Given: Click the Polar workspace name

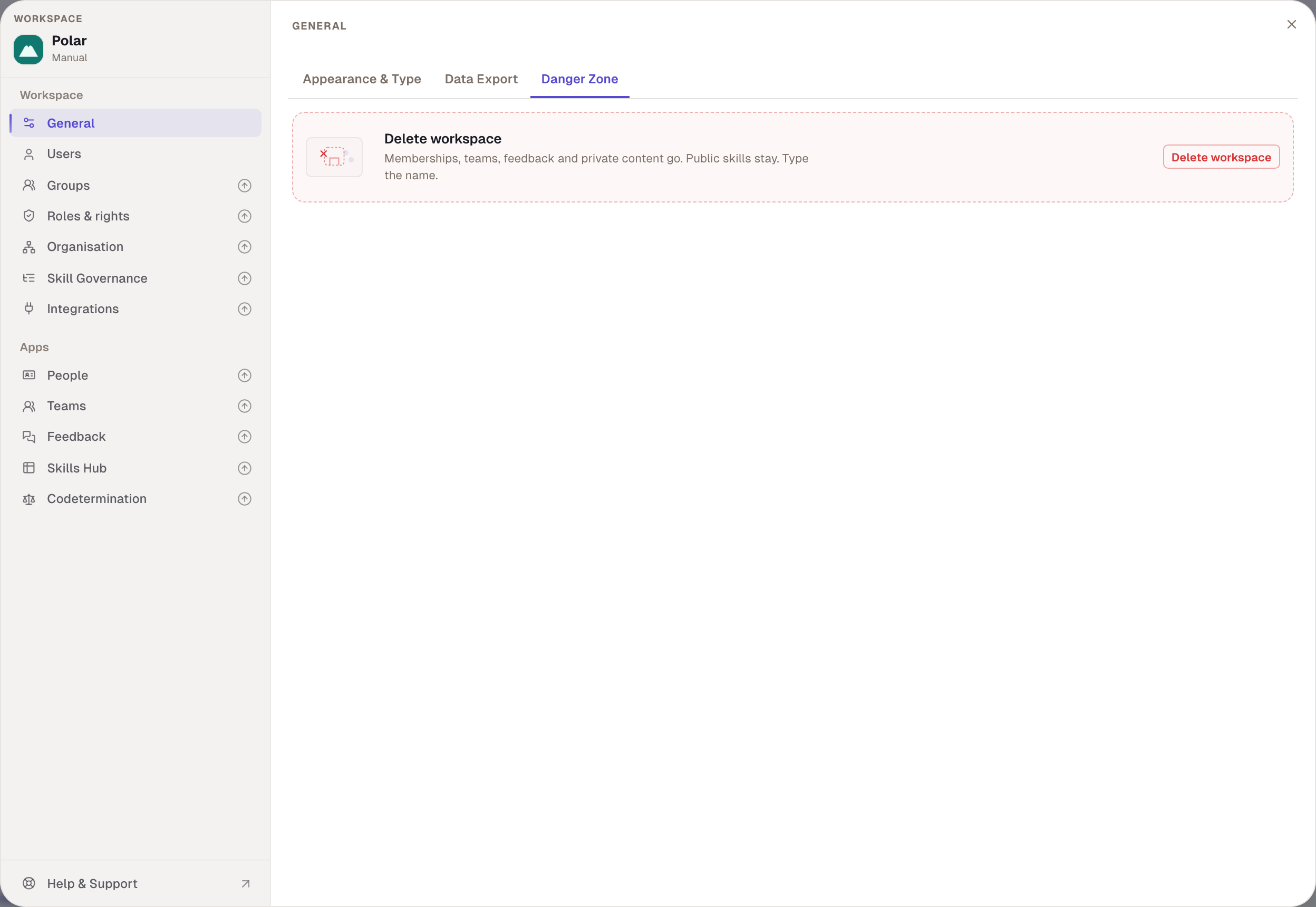Looking at the screenshot, I should pyautogui.click(x=69, y=41).
